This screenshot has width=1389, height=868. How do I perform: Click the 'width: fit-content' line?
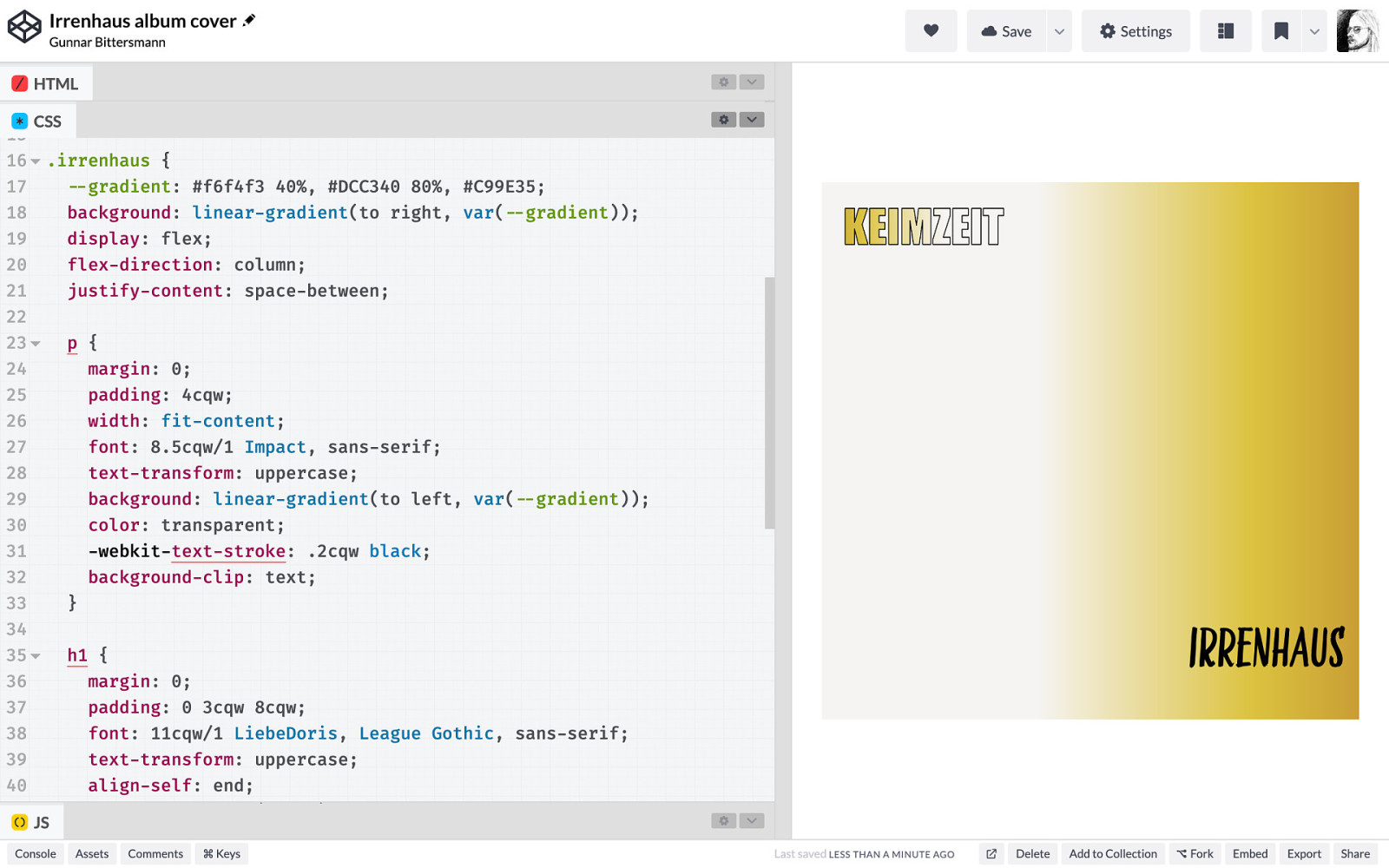[186, 421]
